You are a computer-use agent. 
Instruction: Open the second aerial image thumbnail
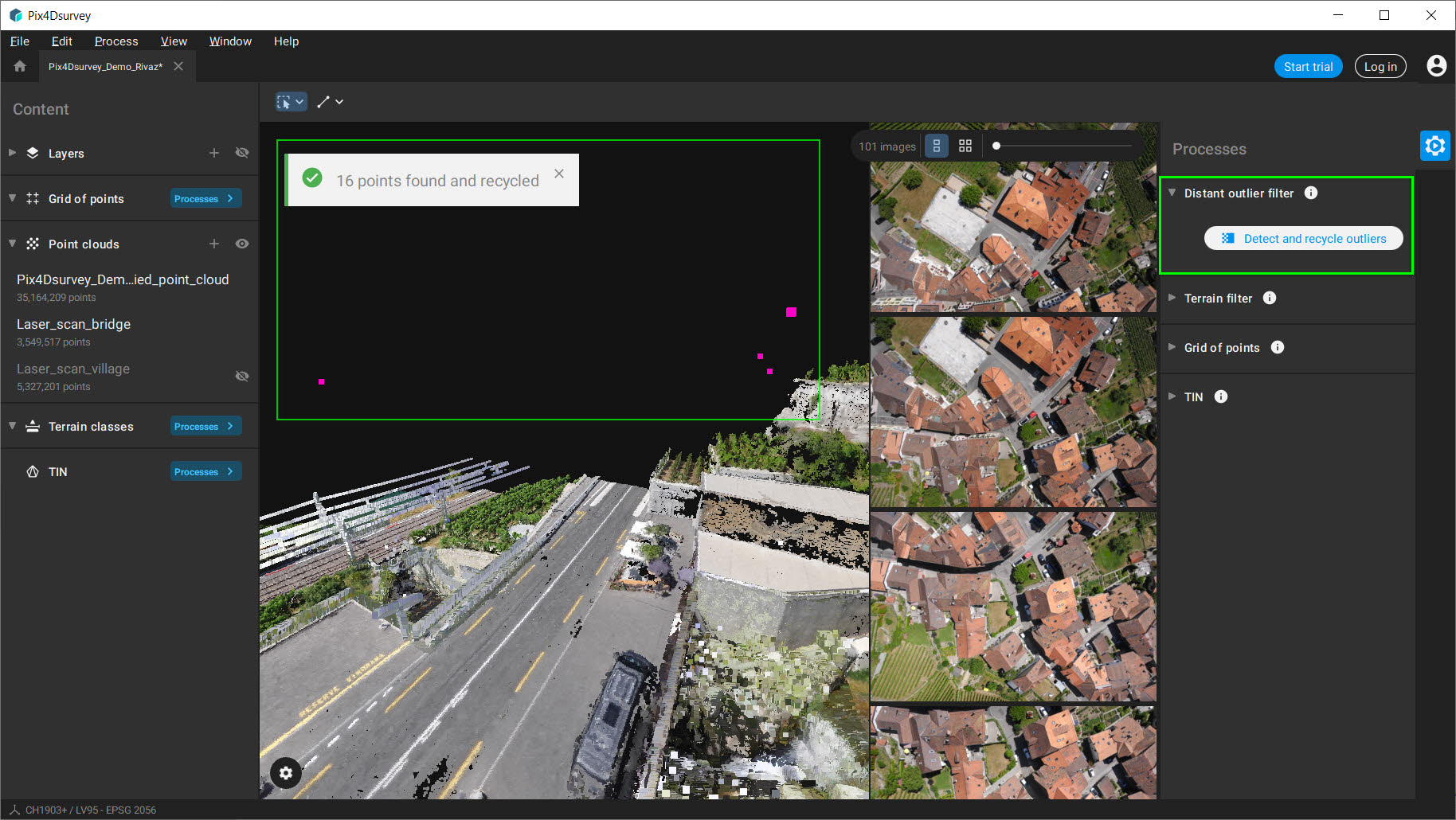tap(1013, 412)
